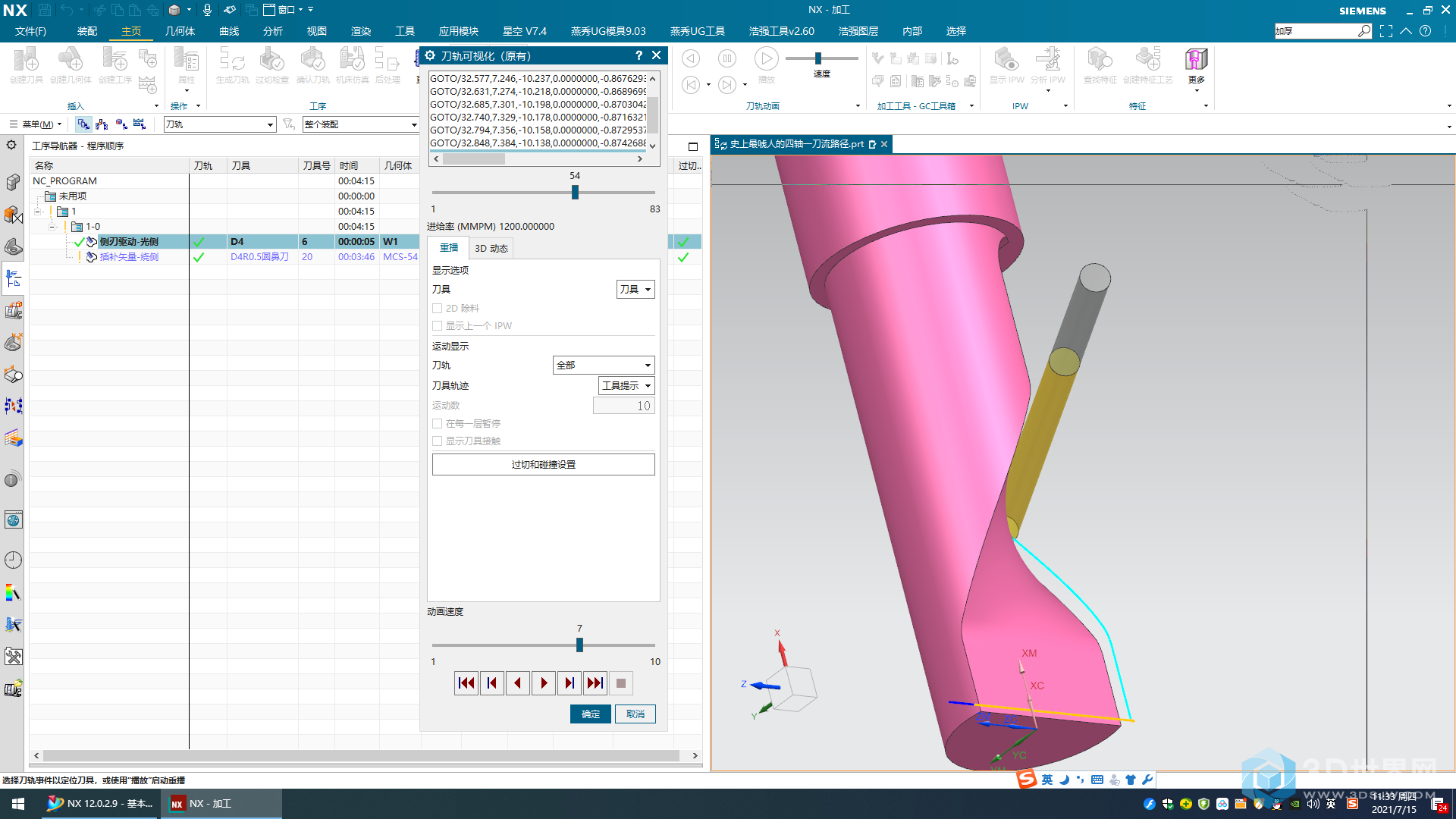Open the 刀具轨迹 工具提示 dropdown
The image size is (1456, 819).
pyautogui.click(x=626, y=385)
